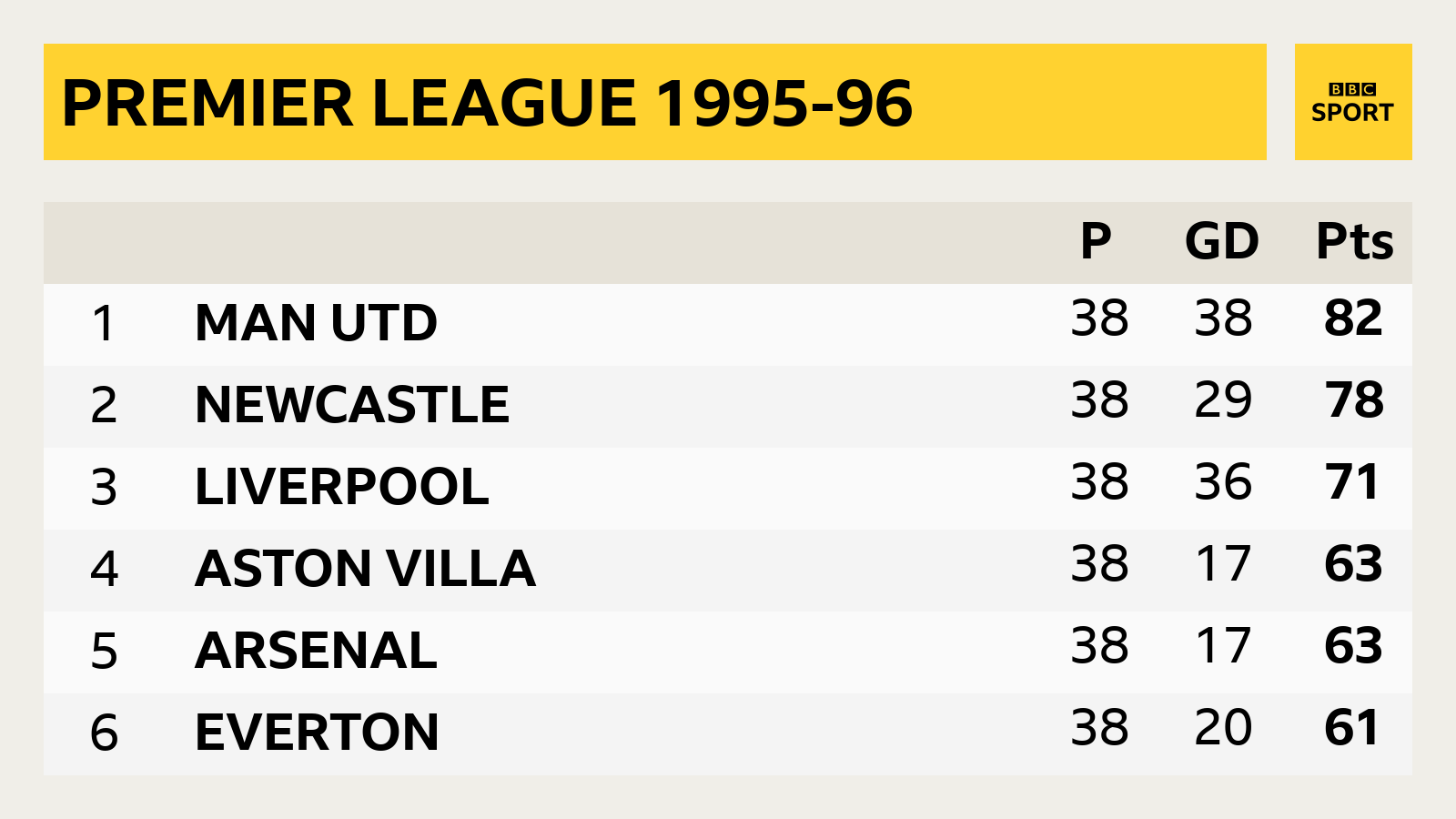Select the EVERTON team name
This screenshot has height=819, width=1456.
click(x=318, y=733)
